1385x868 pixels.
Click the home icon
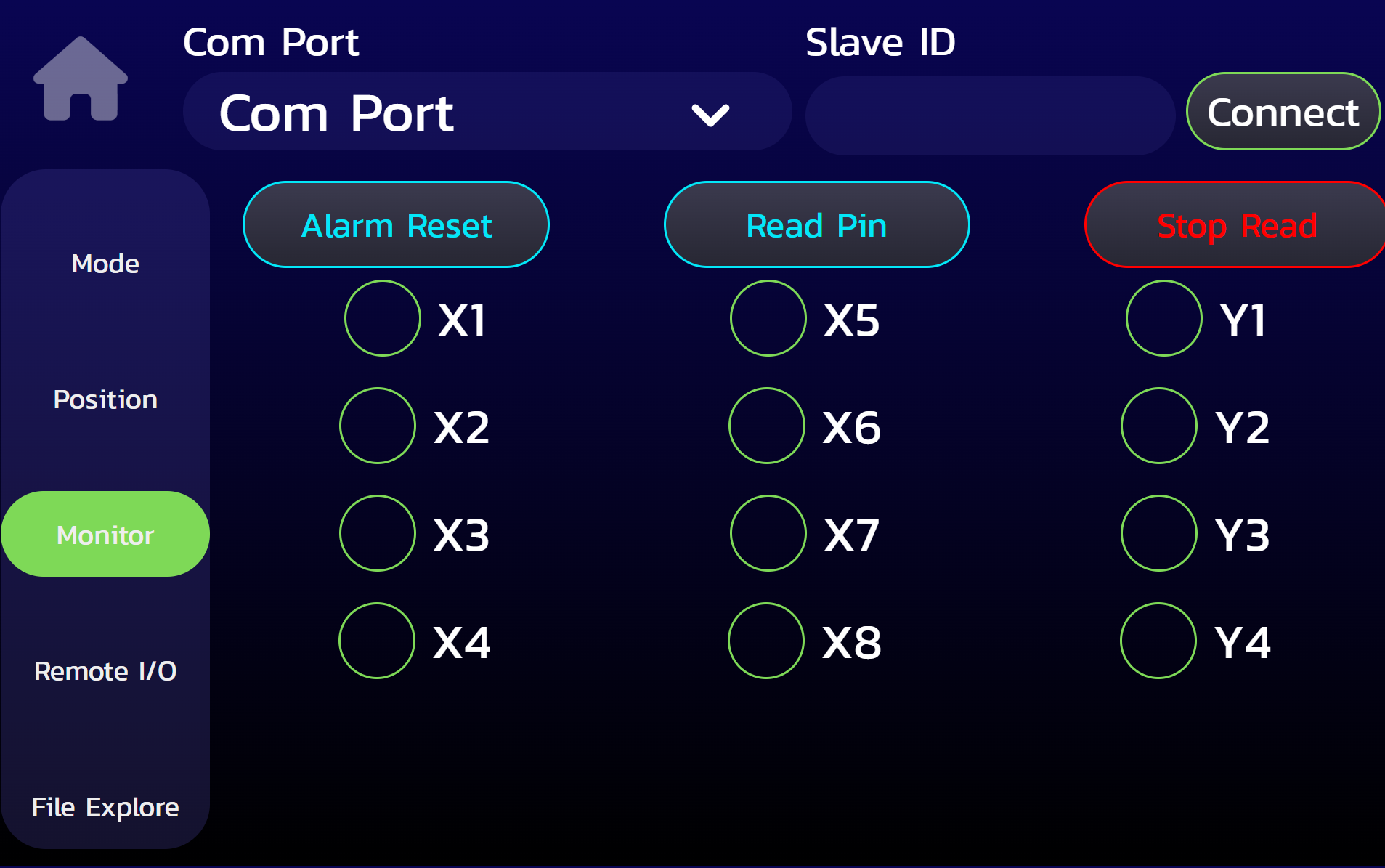coord(81,79)
